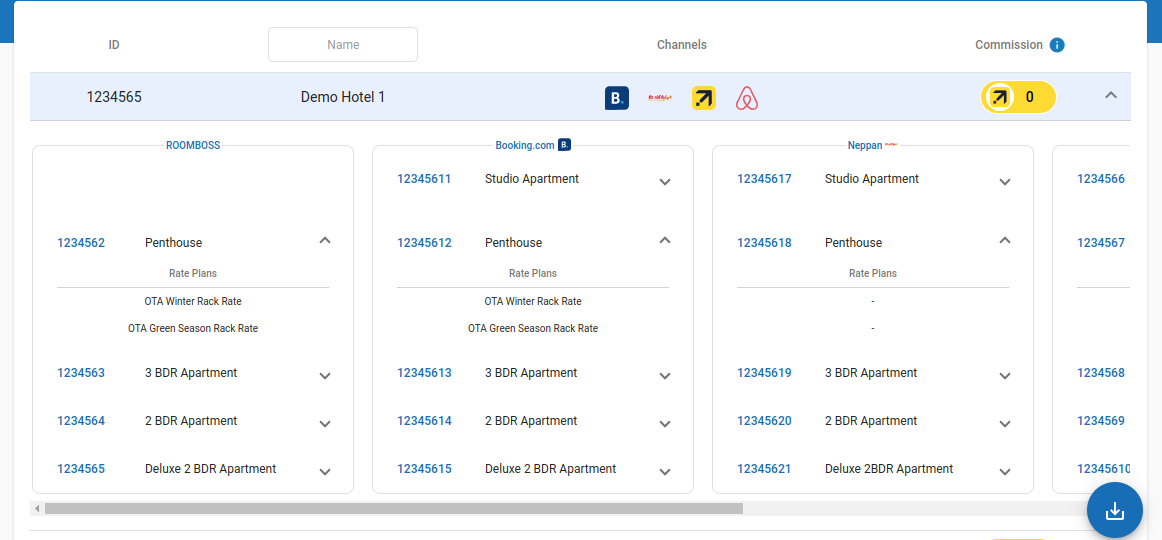Viewport: 1162px width, 540px height.
Task: Open room ID 1234563 link
Action: click(x=81, y=373)
